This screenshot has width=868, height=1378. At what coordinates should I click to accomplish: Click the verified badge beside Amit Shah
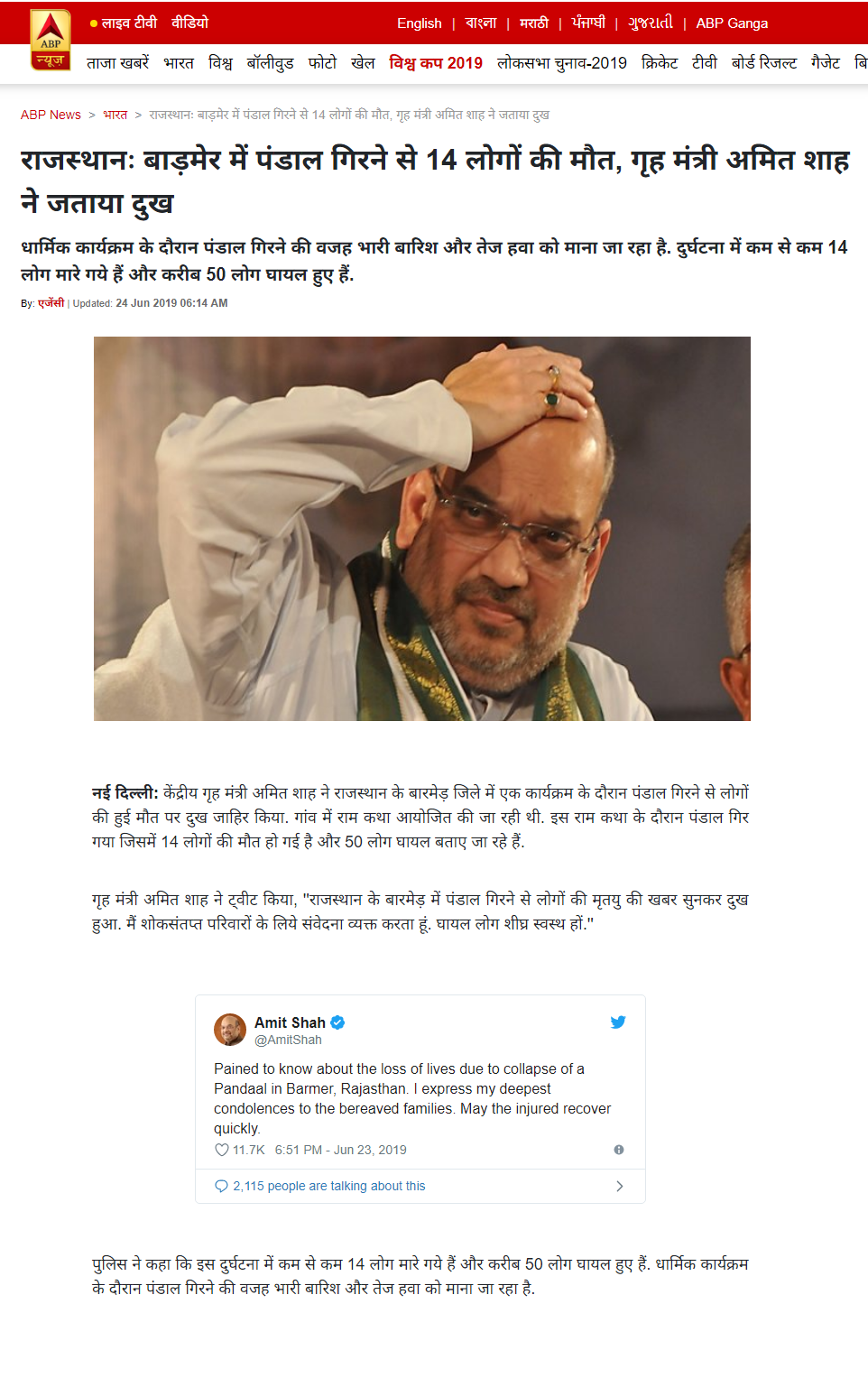(337, 1022)
